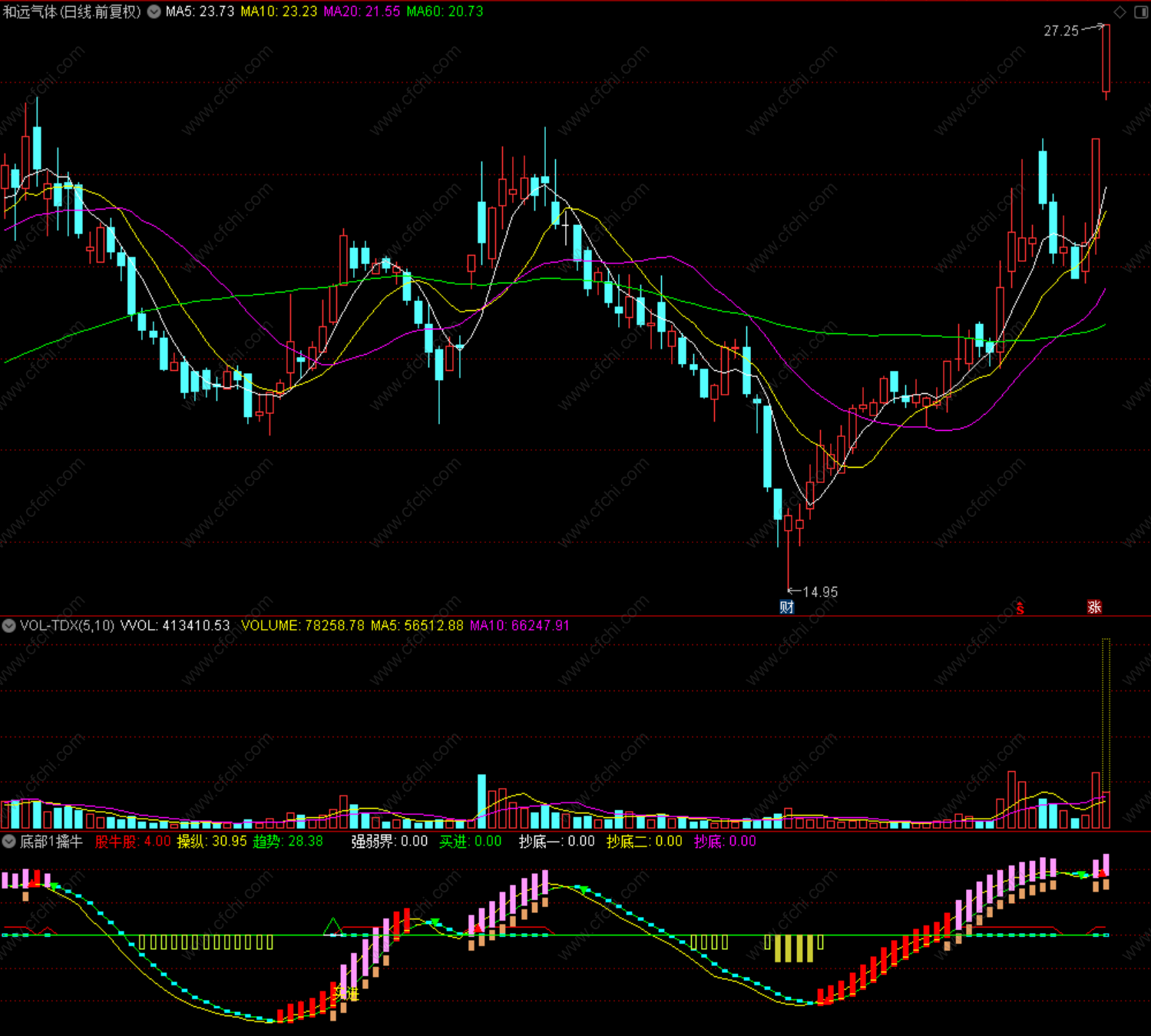Click the 14.95 low price label
This screenshot has width=1151, height=1036.
pyautogui.click(x=820, y=592)
